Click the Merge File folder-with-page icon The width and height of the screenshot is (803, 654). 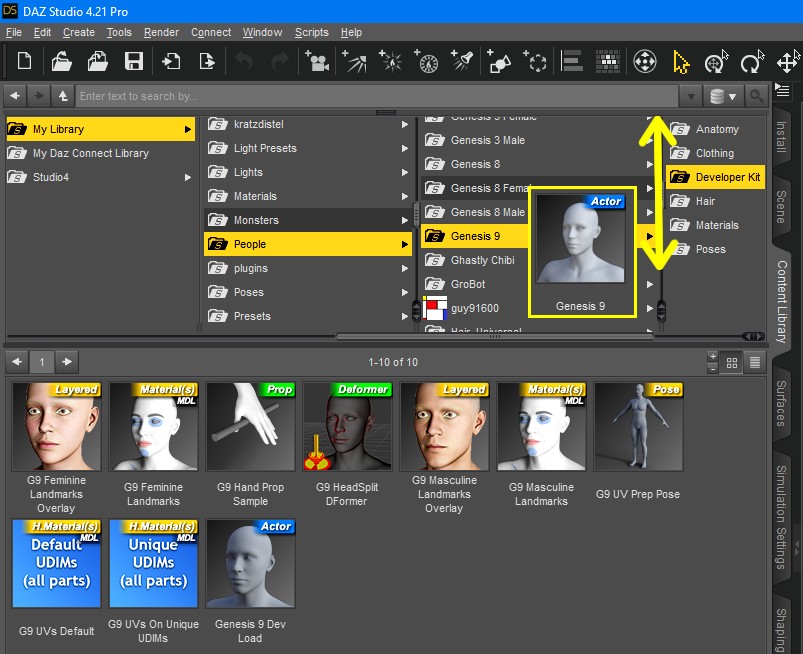click(x=97, y=62)
